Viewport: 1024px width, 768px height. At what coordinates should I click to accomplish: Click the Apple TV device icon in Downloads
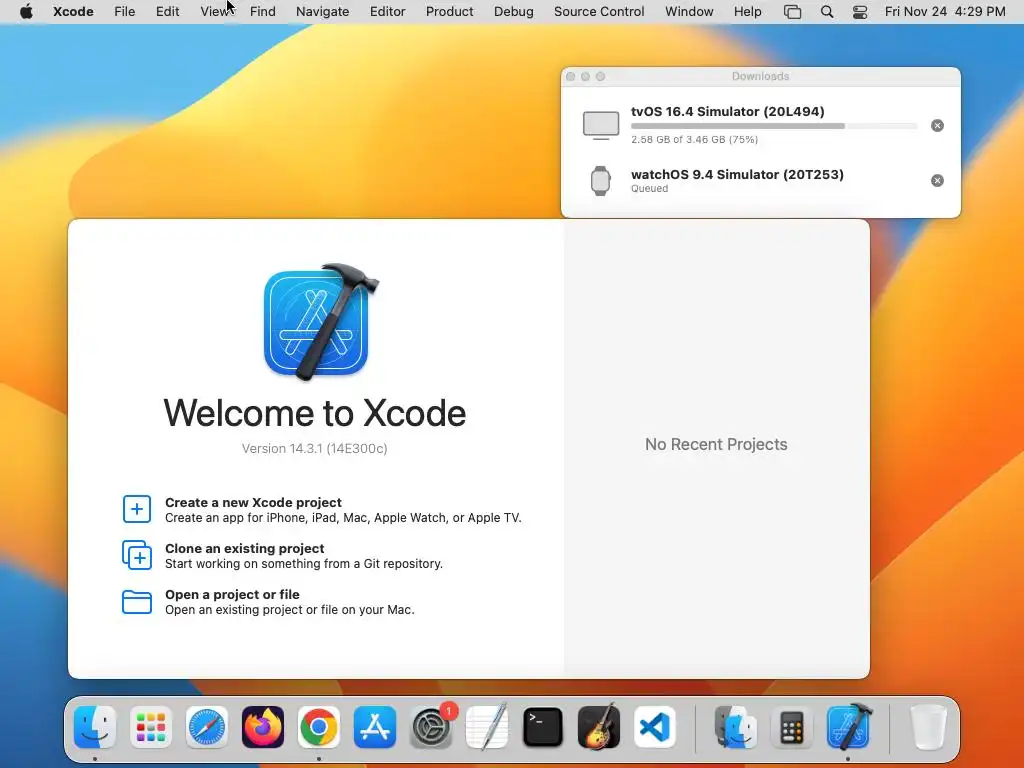tap(601, 125)
